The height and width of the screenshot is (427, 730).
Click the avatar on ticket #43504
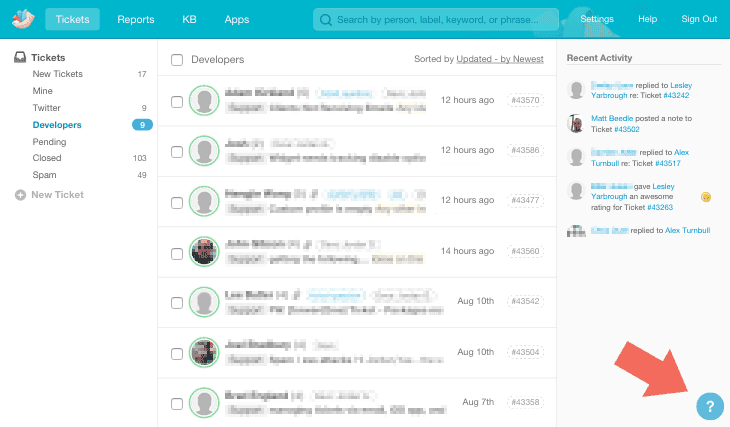(204, 352)
